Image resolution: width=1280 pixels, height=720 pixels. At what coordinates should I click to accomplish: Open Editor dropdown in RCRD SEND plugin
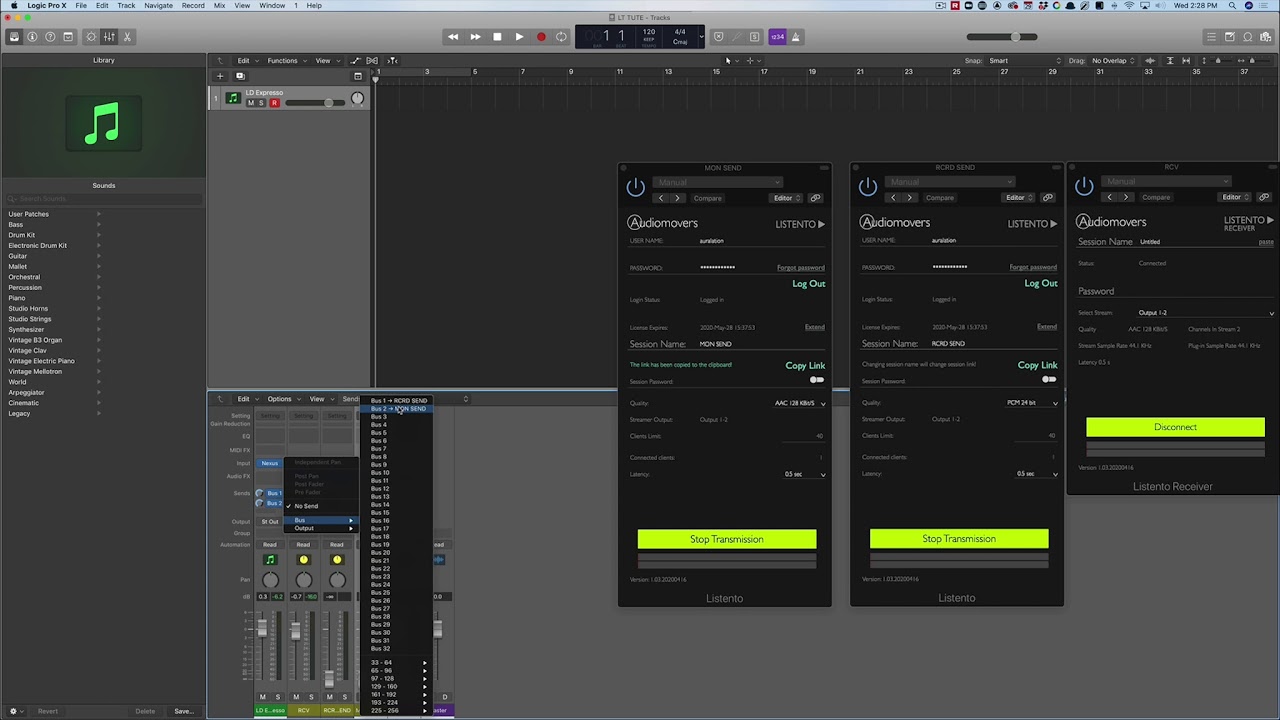point(1017,198)
